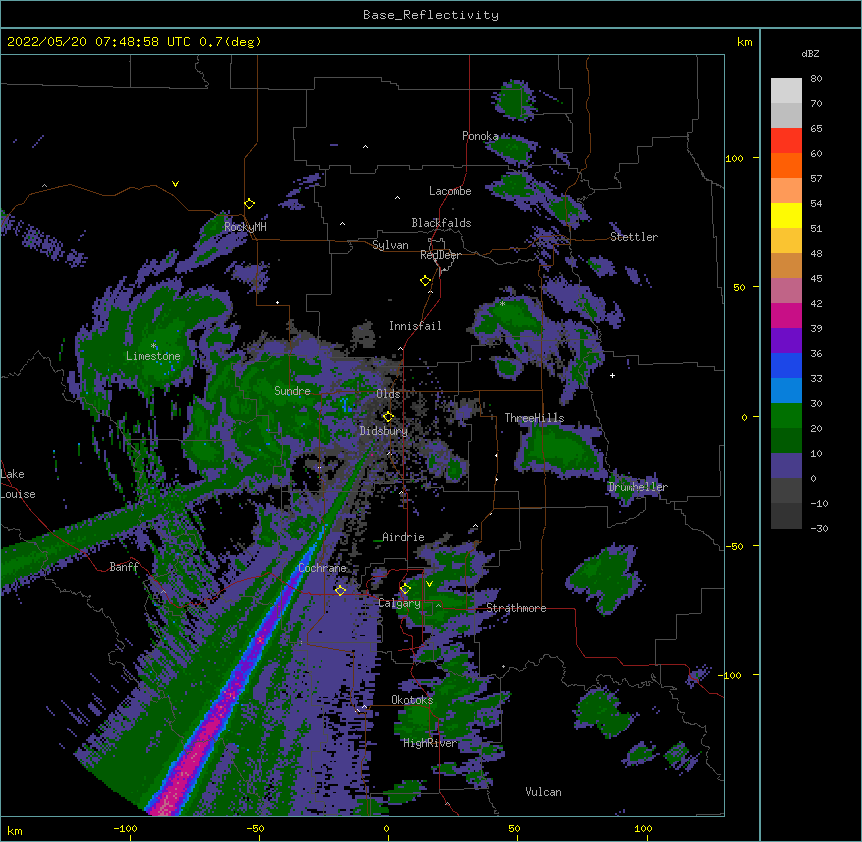Click the 100 tick label on the vertical axis
The image size is (862, 842).
(734, 158)
